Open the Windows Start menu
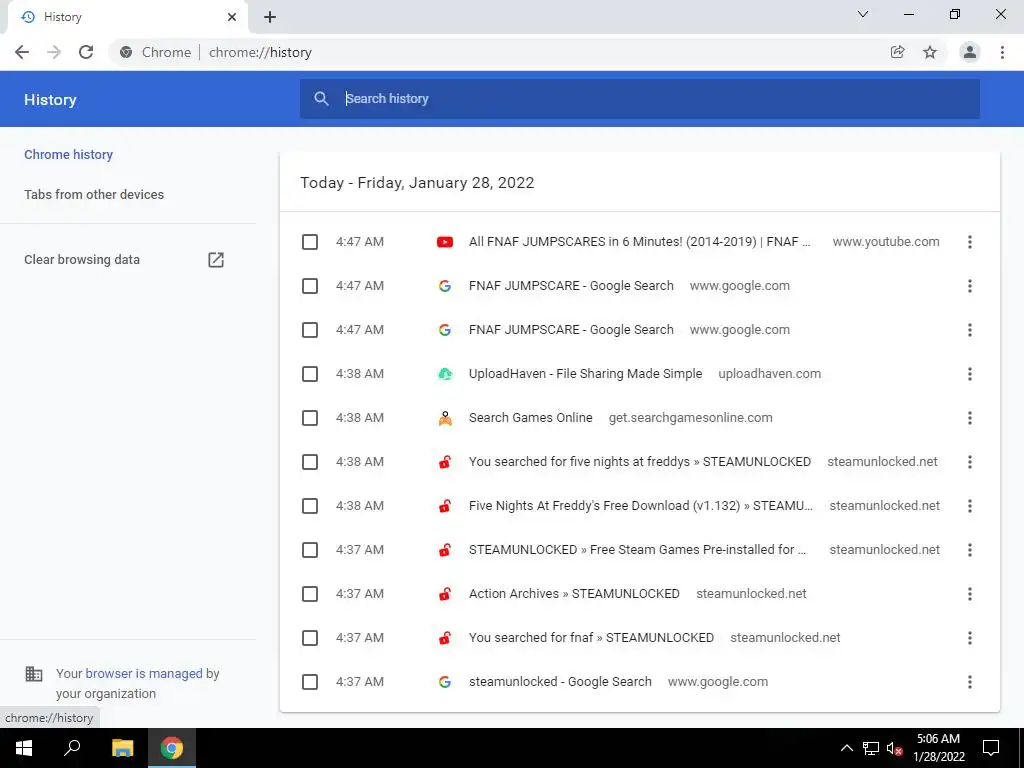 24,748
